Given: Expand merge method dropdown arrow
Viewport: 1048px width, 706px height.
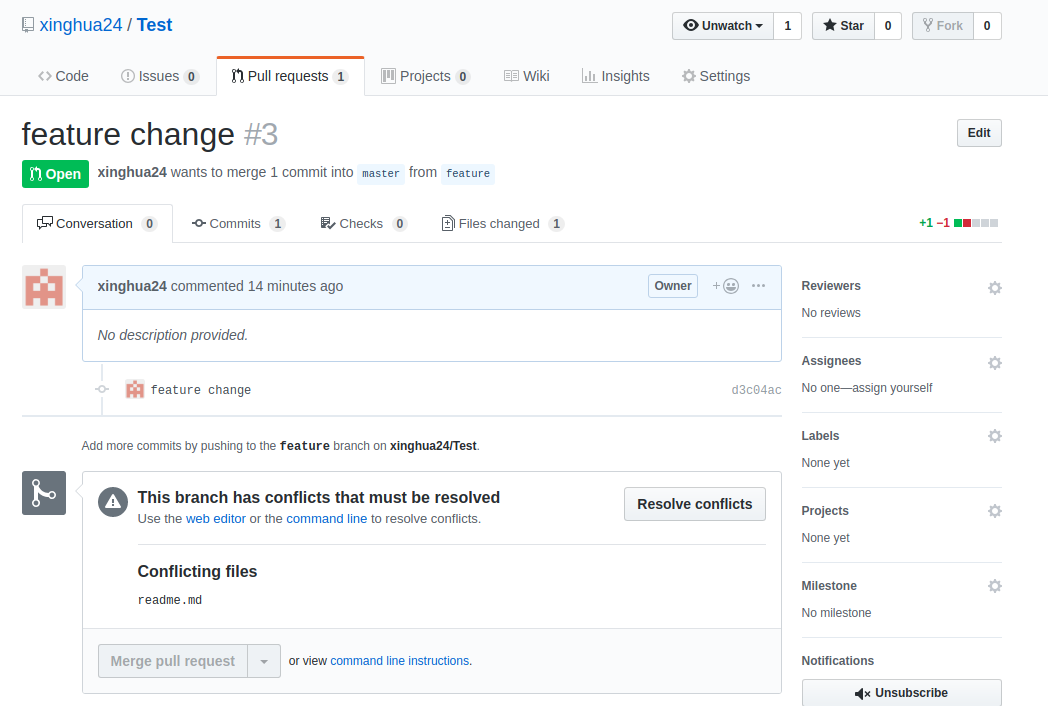Looking at the screenshot, I should (x=264, y=661).
